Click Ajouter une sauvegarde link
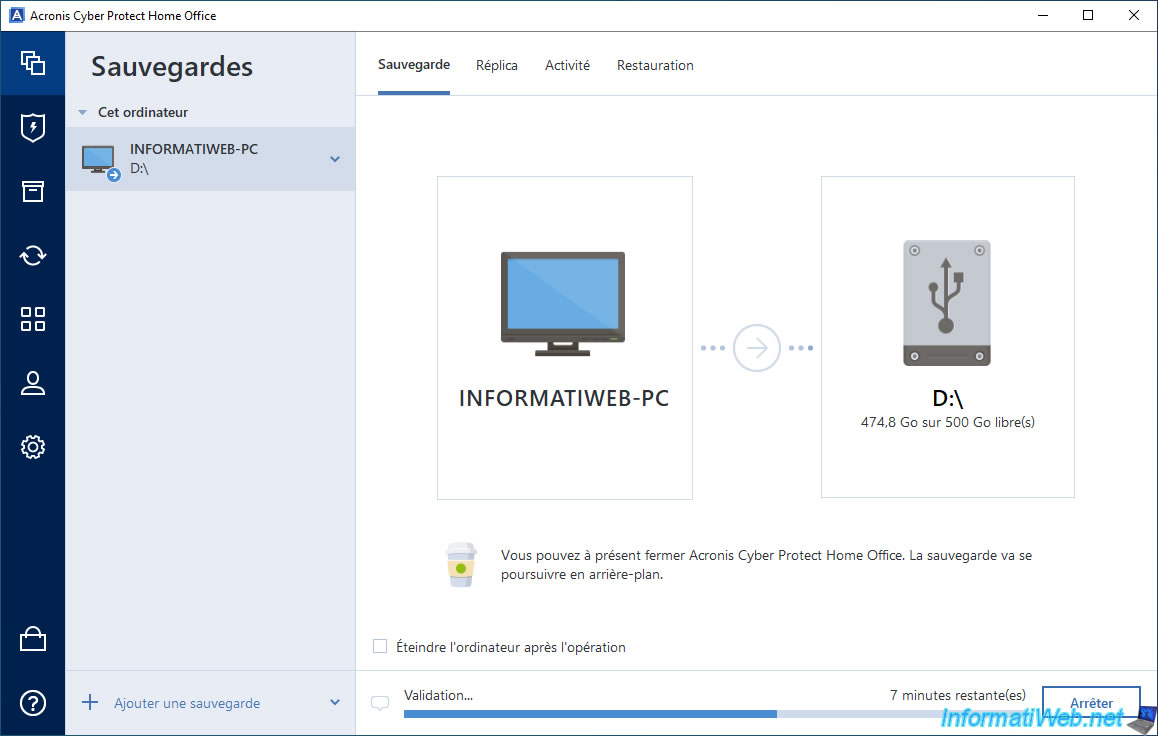The width and height of the screenshot is (1158, 736). [187, 704]
